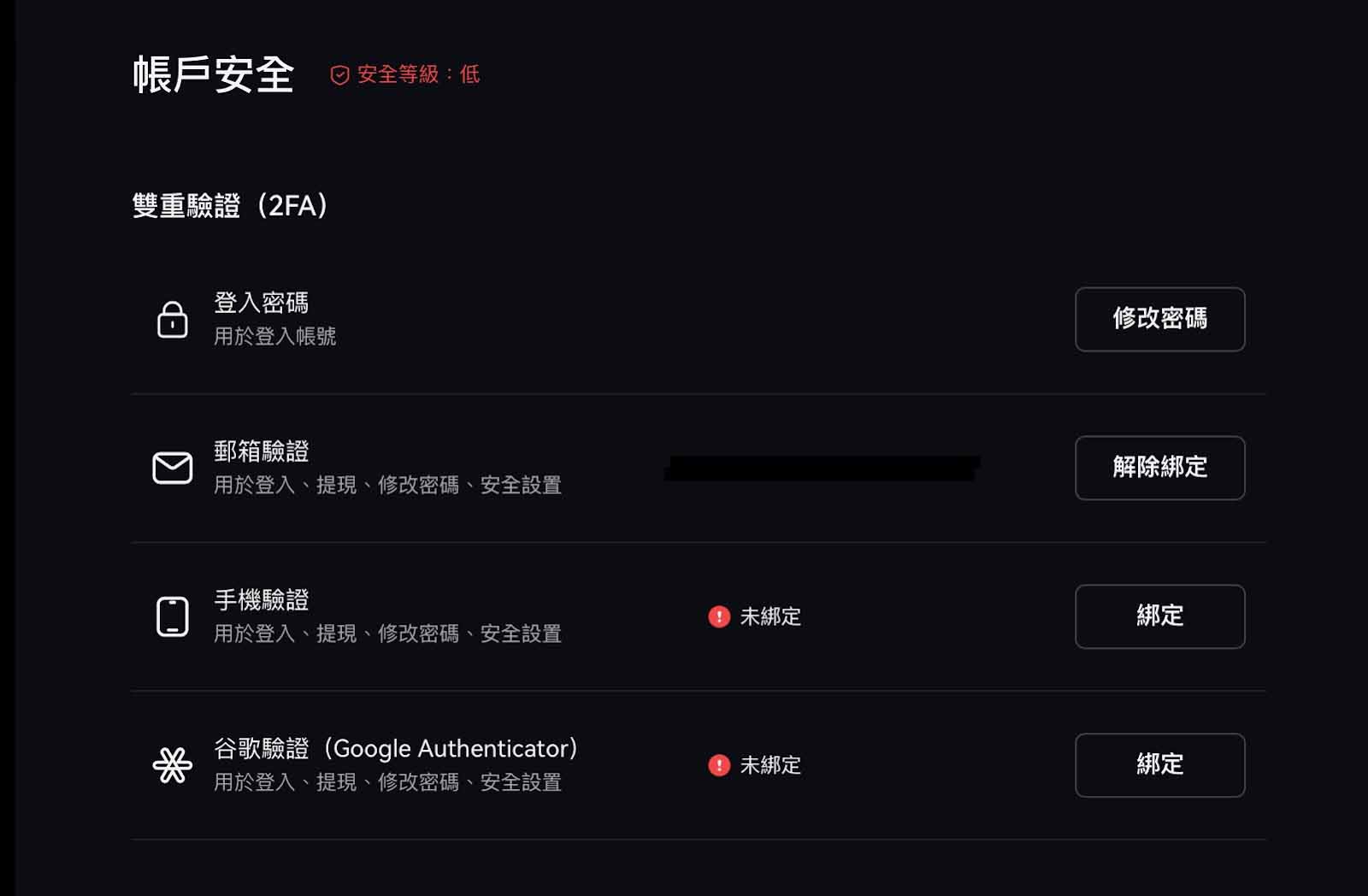The height and width of the screenshot is (896, 1368).
Task: Open the 修改密碼 password change dialog
Action: (x=1159, y=320)
